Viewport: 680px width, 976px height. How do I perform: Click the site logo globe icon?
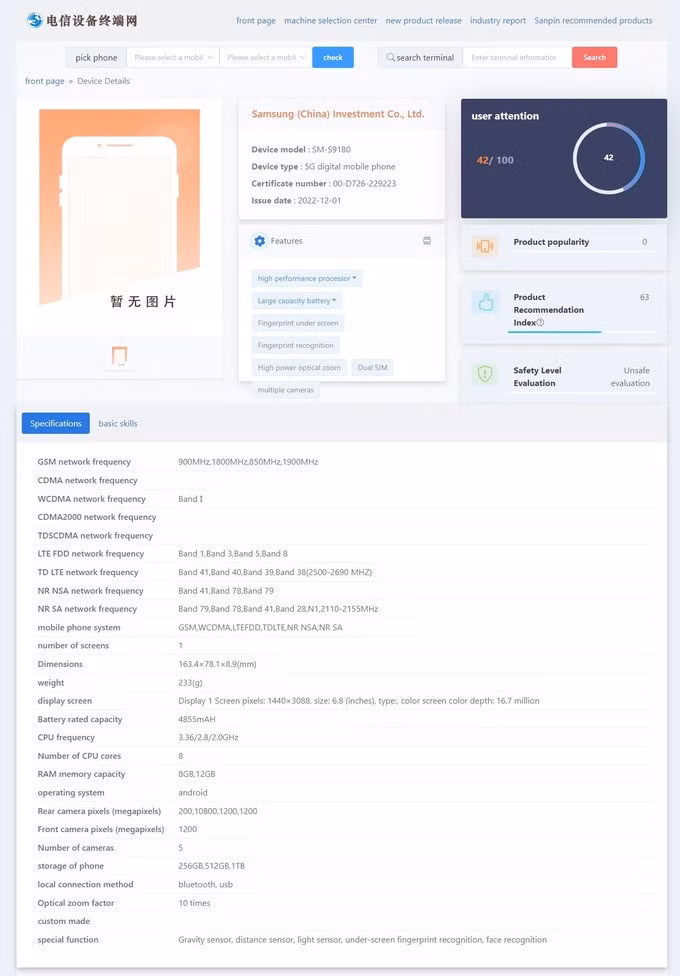35,20
